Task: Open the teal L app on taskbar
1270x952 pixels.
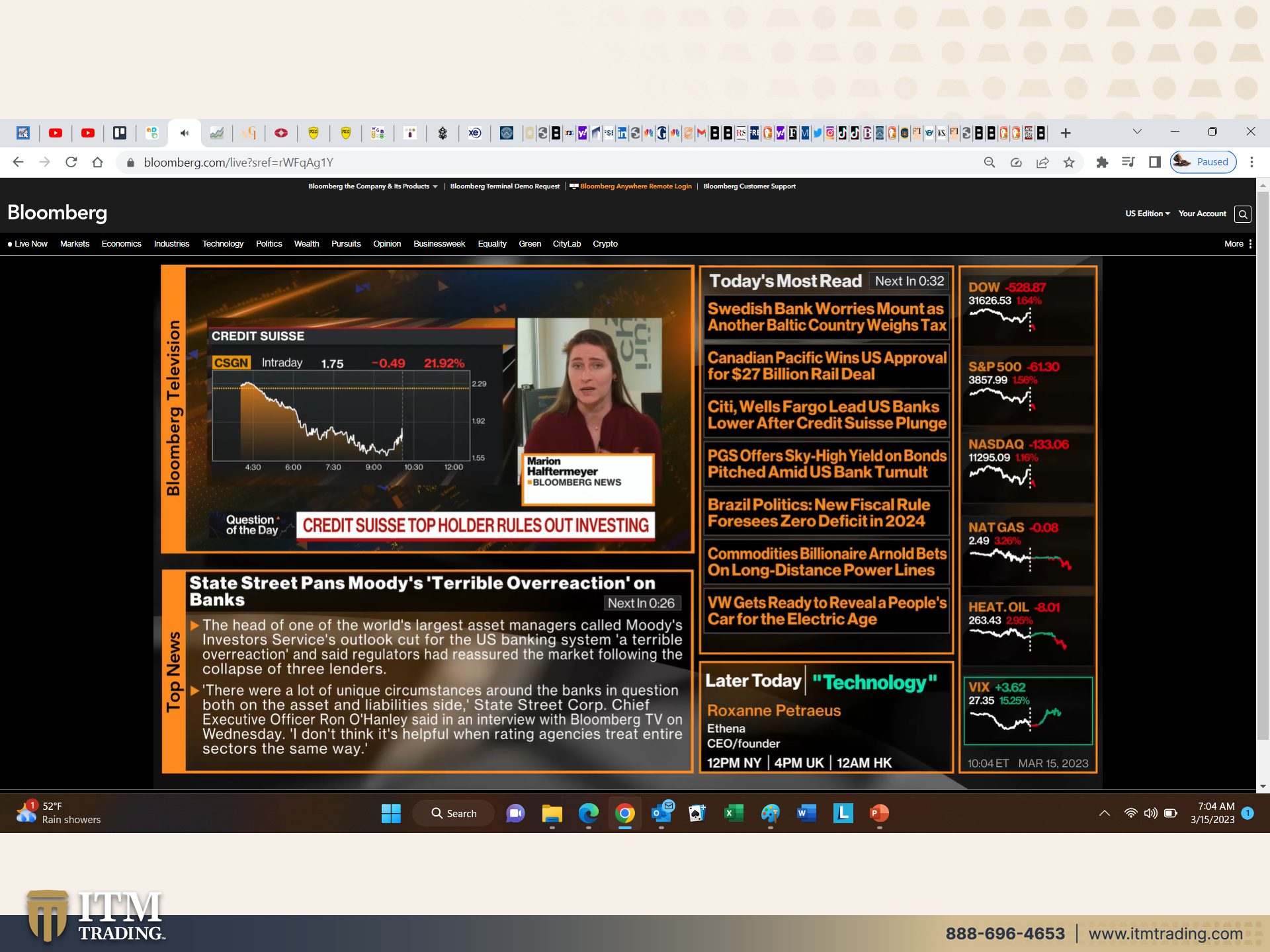Action: tap(843, 813)
